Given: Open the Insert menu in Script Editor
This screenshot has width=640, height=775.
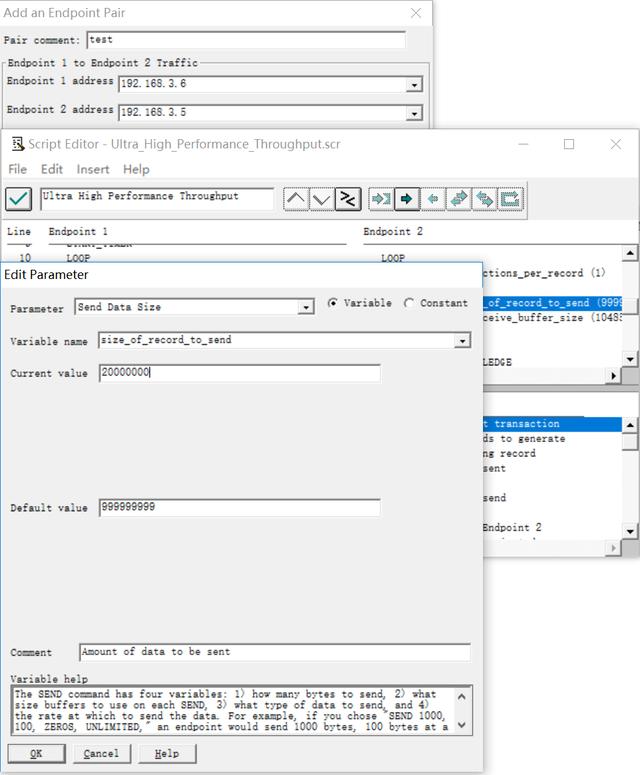Looking at the screenshot, I should pos(93,169).
